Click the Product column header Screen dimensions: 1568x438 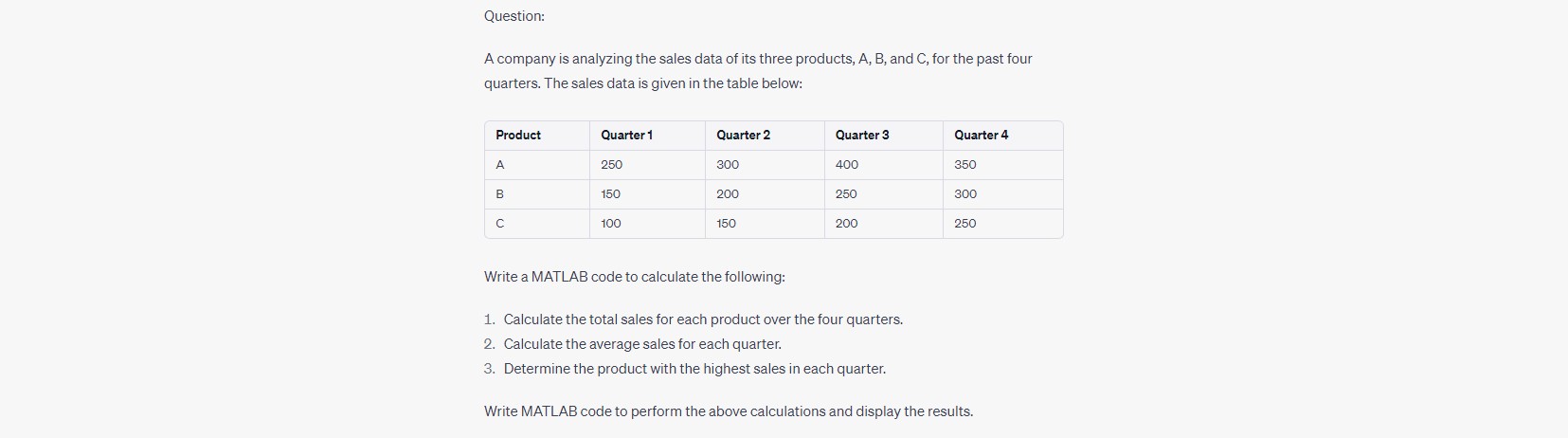point(518,136)
